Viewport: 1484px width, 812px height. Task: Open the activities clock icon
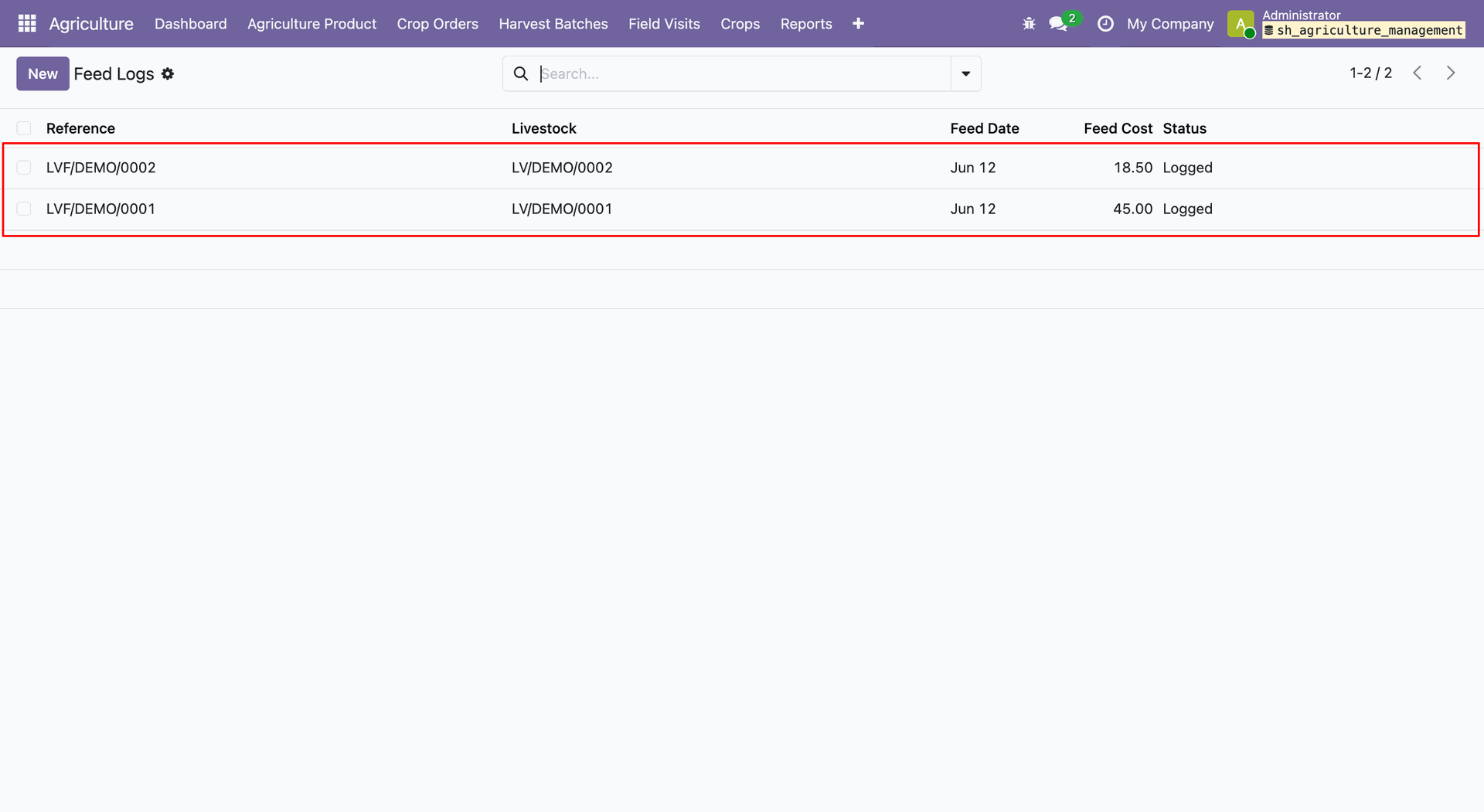pos(1105,24)
